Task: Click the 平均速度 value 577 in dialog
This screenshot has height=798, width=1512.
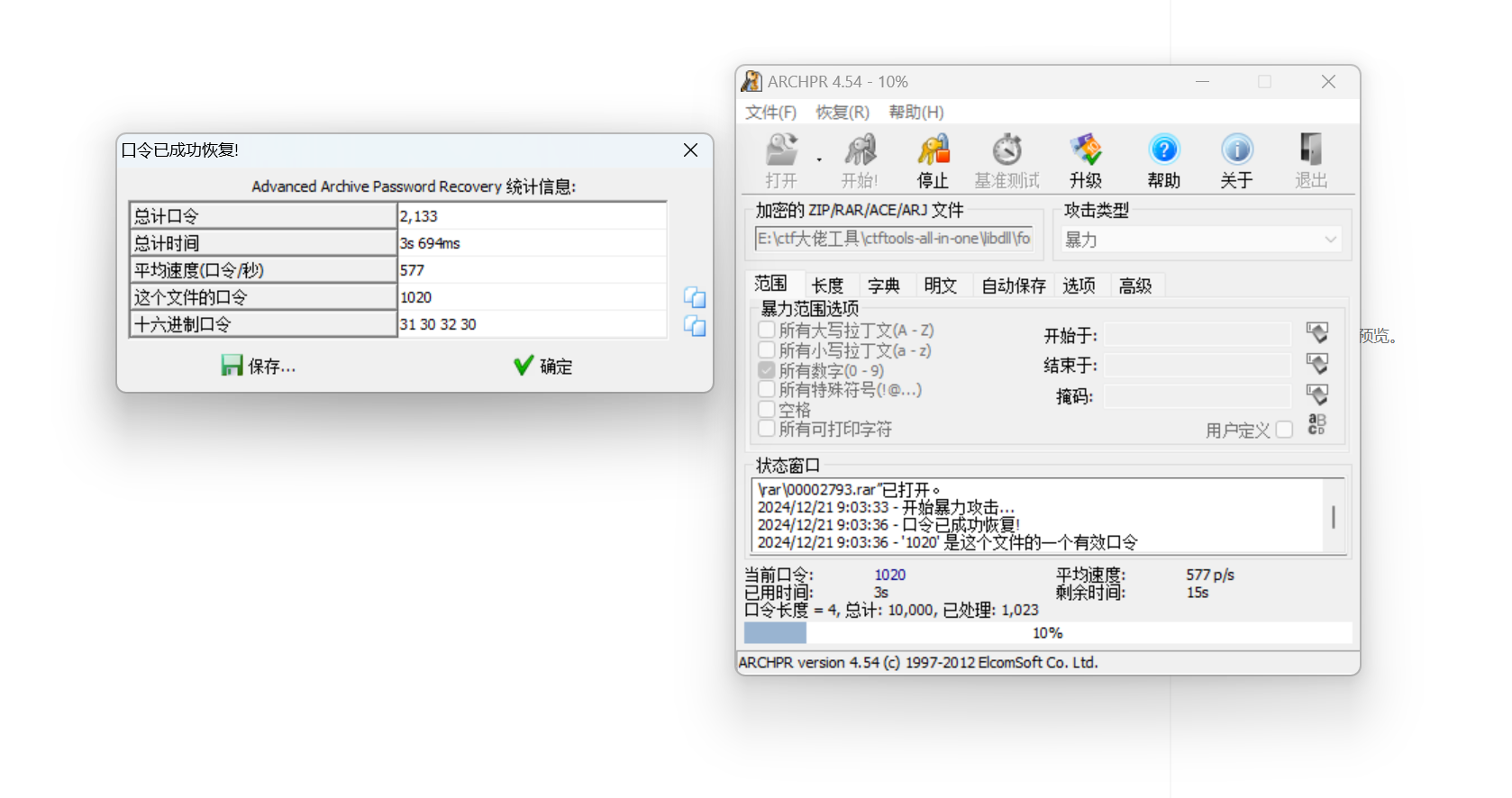Action: tap(533, 270)
